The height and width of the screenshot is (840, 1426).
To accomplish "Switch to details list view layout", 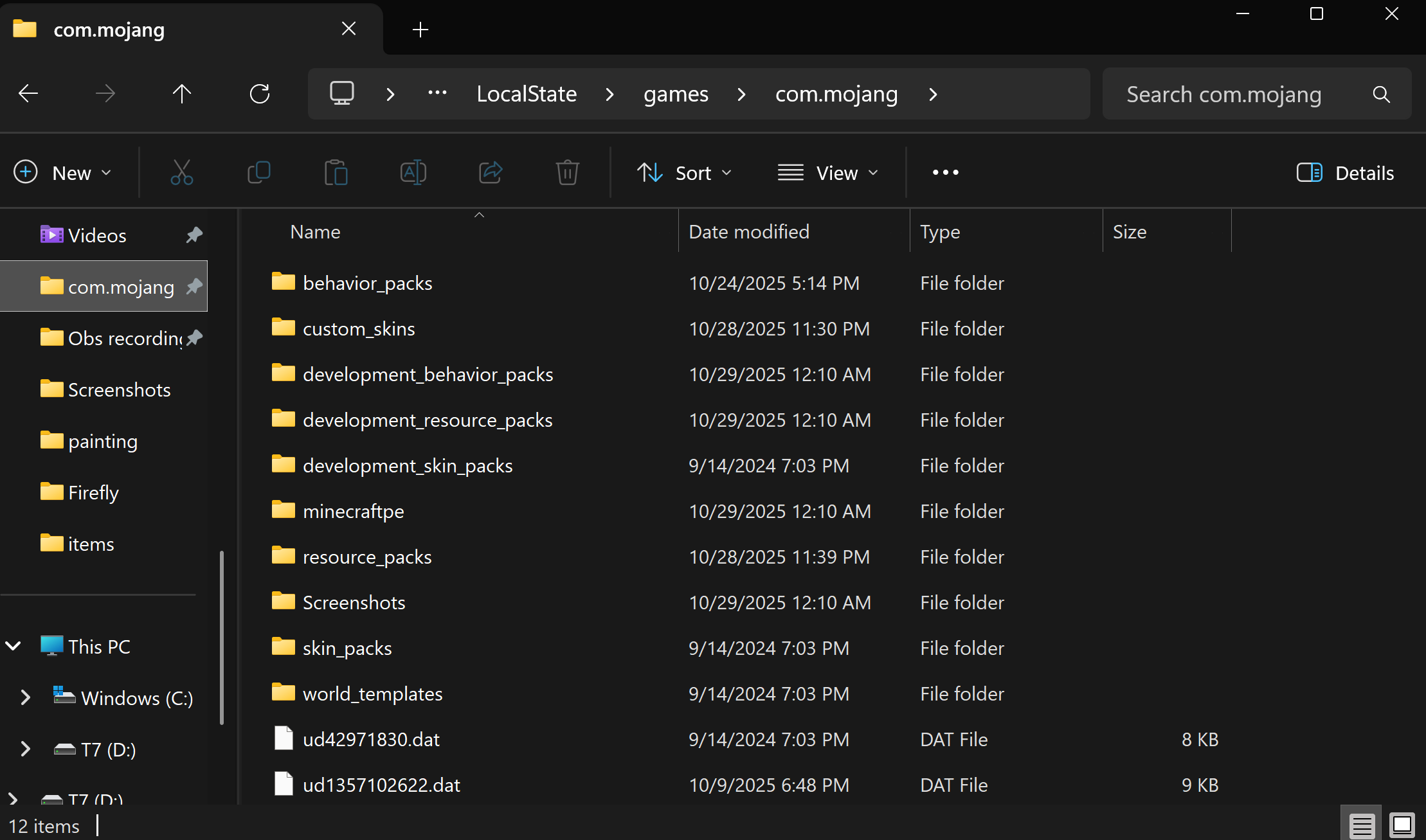I will 1362,825.
